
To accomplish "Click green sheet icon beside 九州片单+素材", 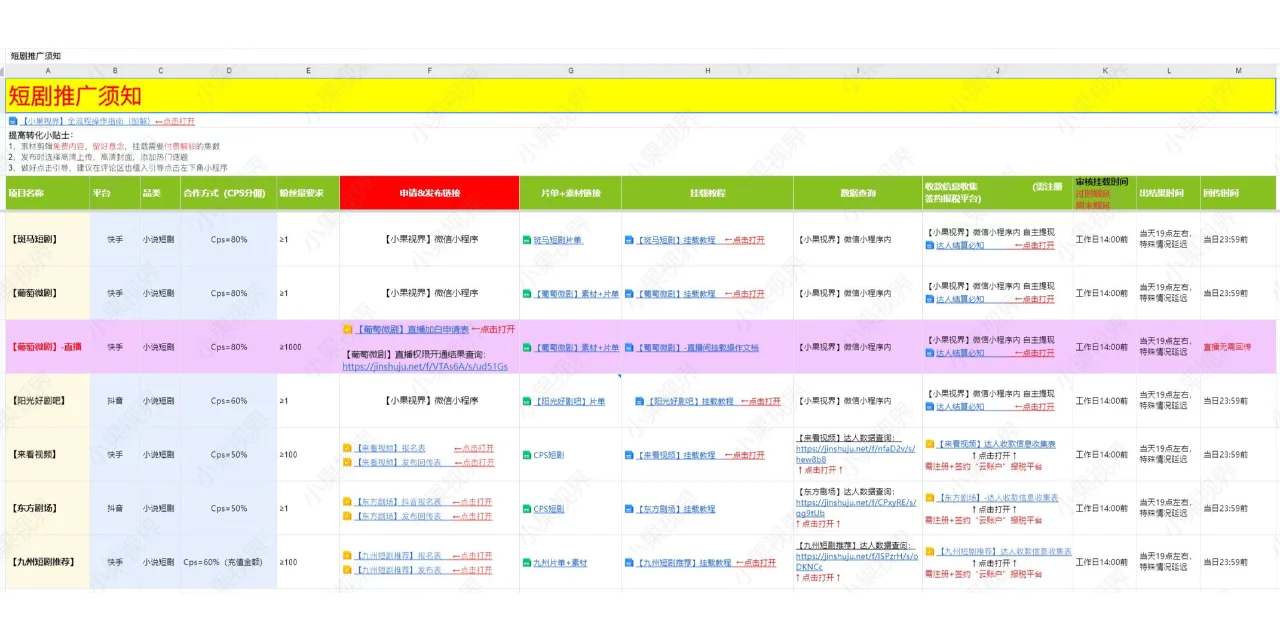I will 526,563.
